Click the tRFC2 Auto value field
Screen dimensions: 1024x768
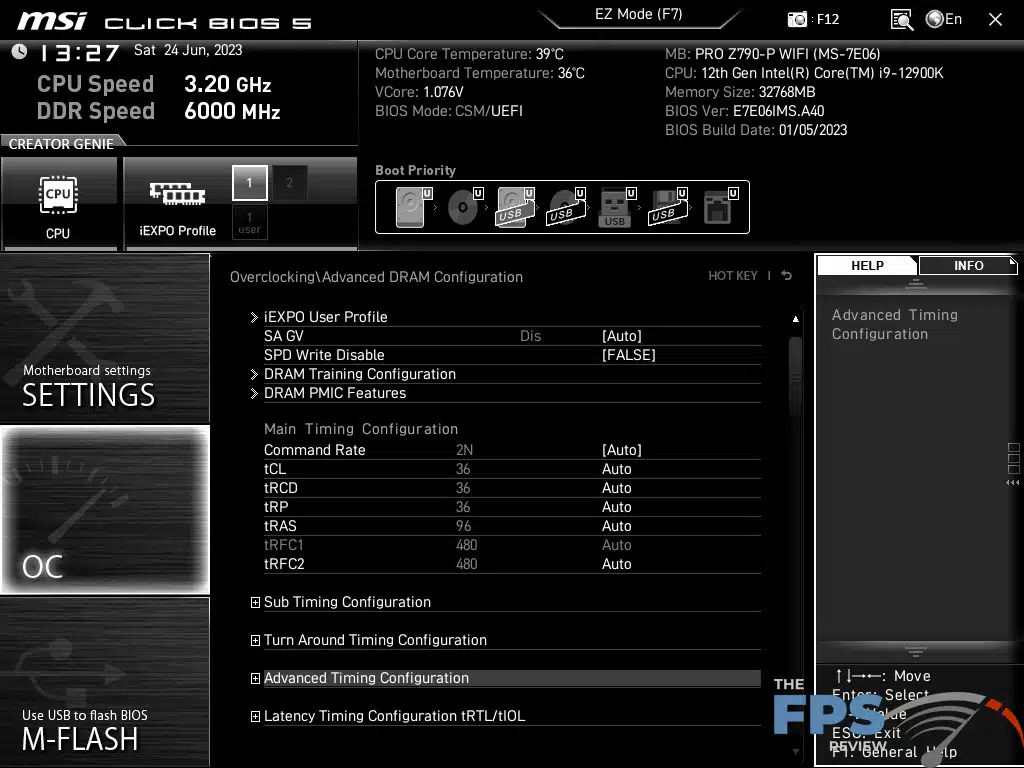coord(616,564)
